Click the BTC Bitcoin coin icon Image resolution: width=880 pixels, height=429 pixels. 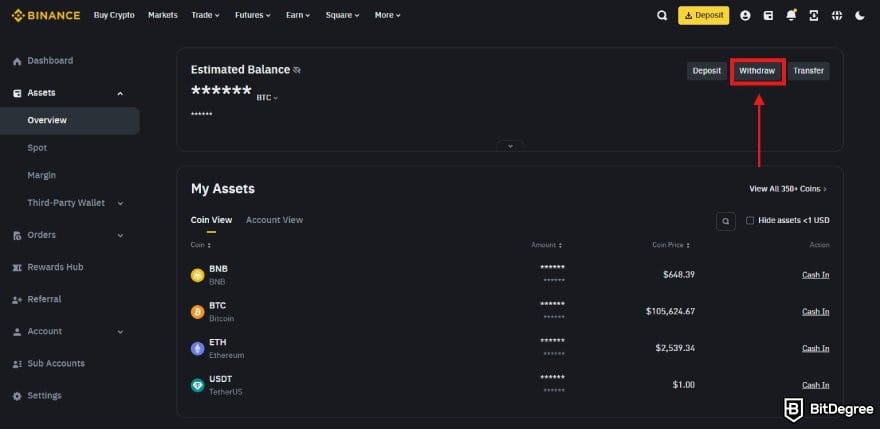click(198, 312)
